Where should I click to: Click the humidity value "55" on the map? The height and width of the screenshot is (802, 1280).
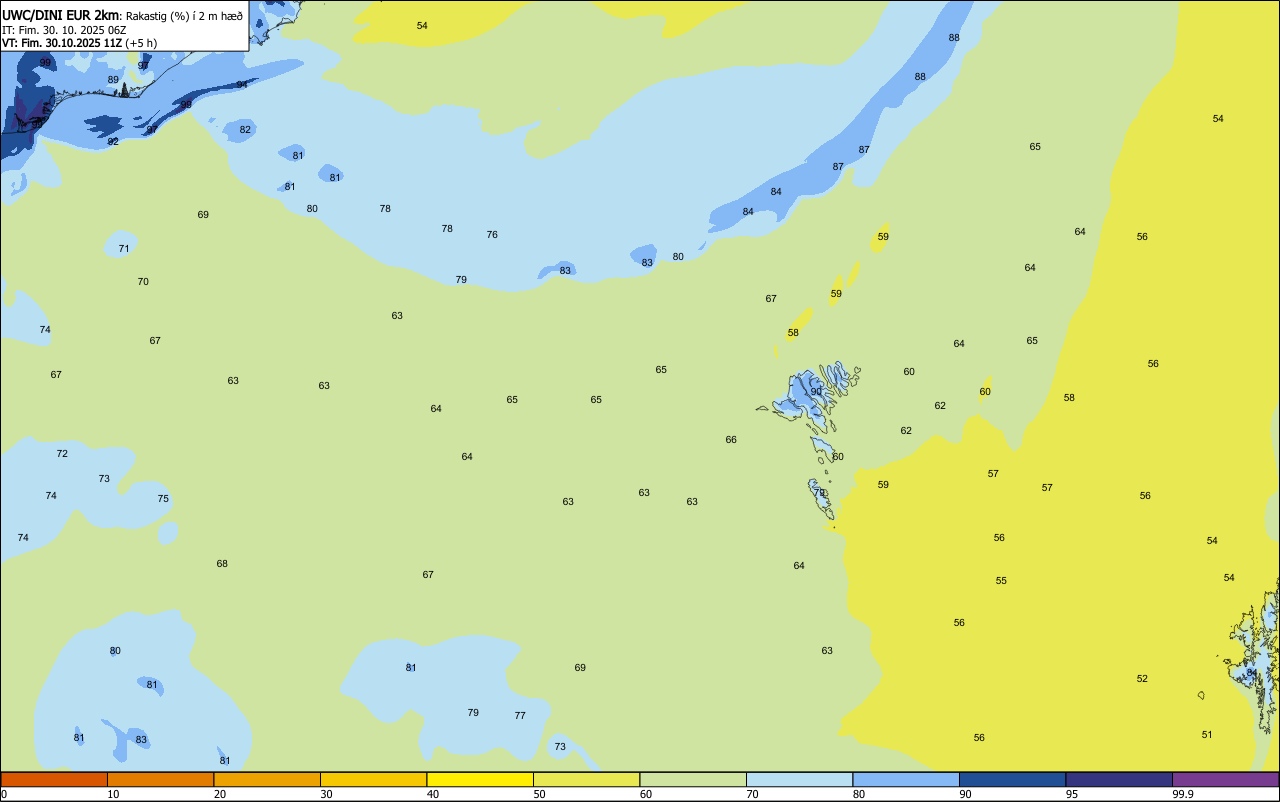pos(1001,581)
